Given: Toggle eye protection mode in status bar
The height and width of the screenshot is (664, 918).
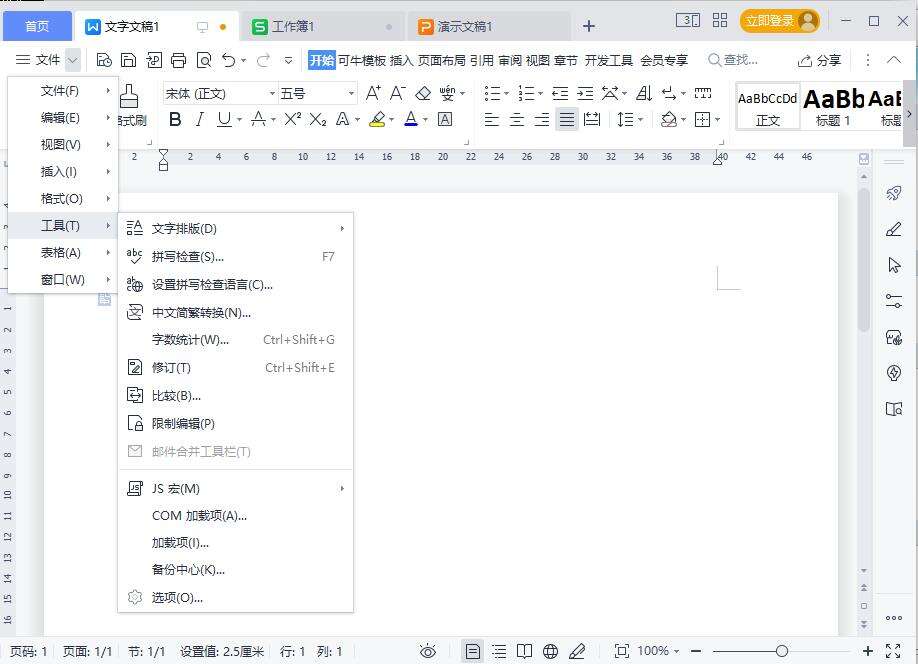Looking at the screenshot, I should (427, 651).
